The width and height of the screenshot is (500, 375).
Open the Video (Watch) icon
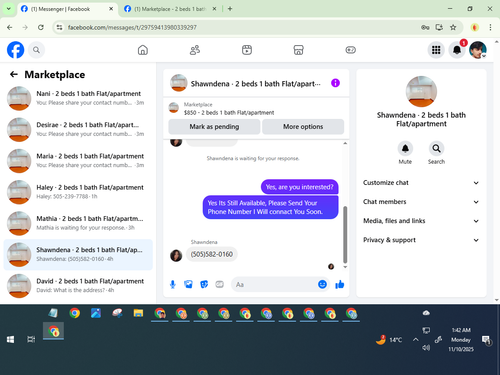point(247,50)
